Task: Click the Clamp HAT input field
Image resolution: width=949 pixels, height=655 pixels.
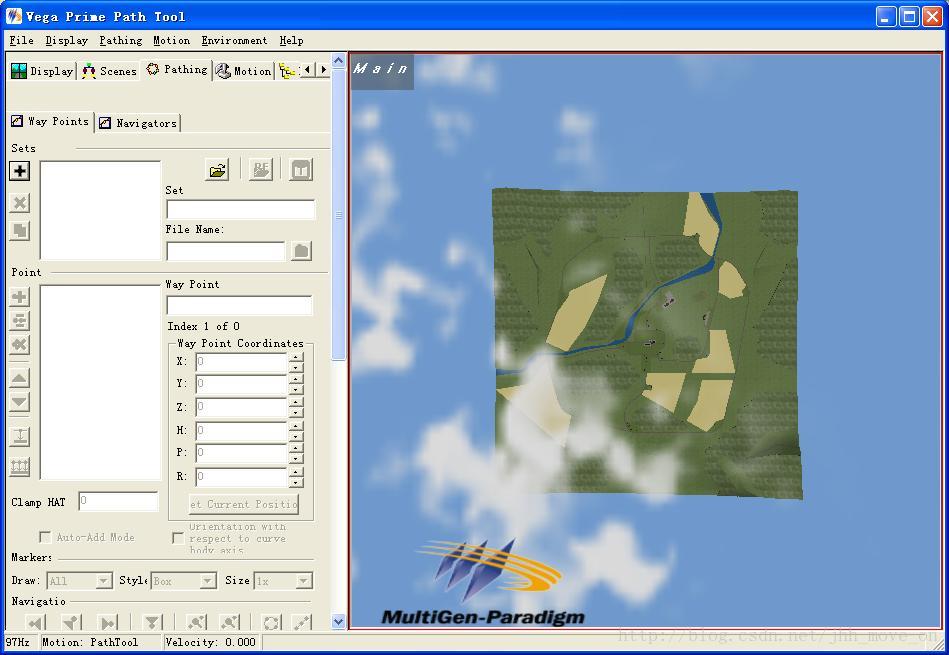Action: pyautogui.click(x=119, y=501)
